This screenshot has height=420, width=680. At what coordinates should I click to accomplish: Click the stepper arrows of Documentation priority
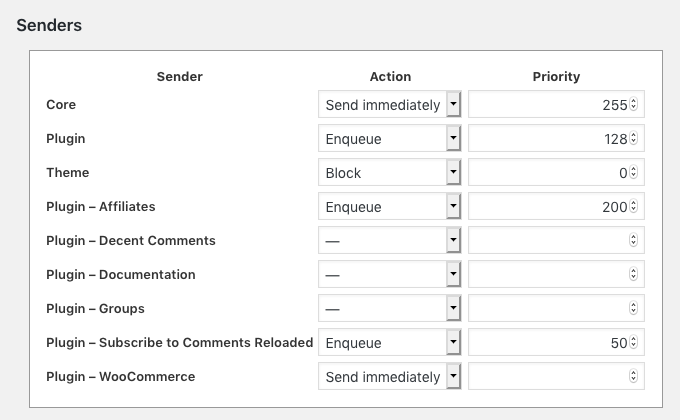click(633, 274)
